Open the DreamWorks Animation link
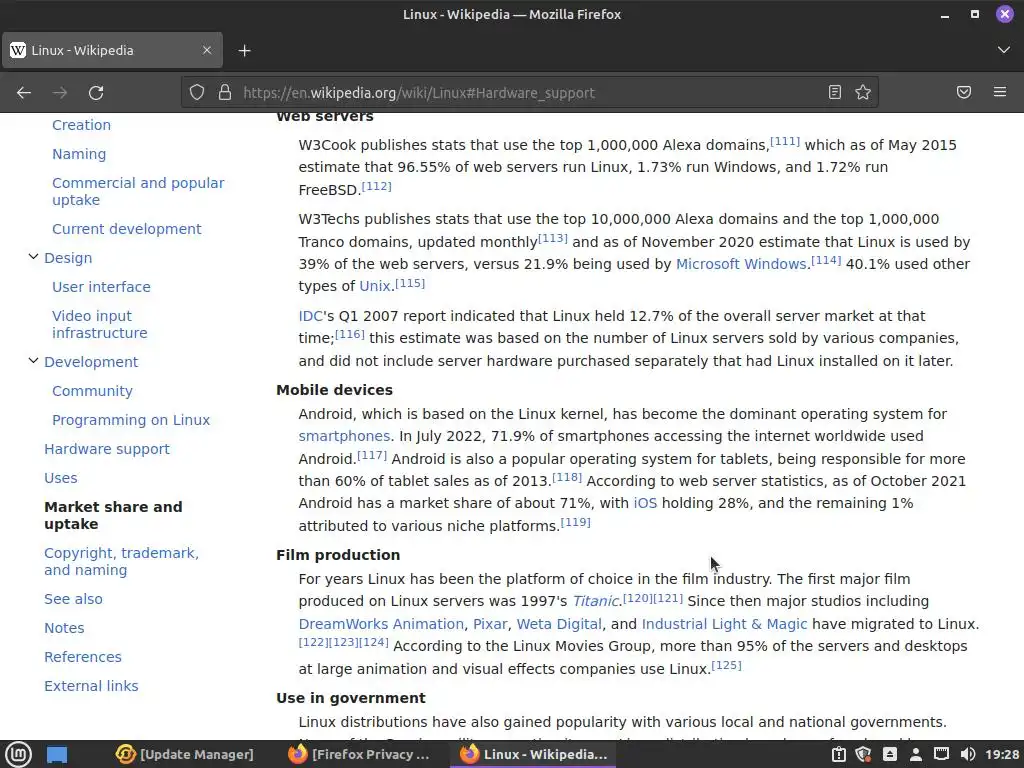The height and width of the screenshot is (768, 1024). (x=381, y=624)
